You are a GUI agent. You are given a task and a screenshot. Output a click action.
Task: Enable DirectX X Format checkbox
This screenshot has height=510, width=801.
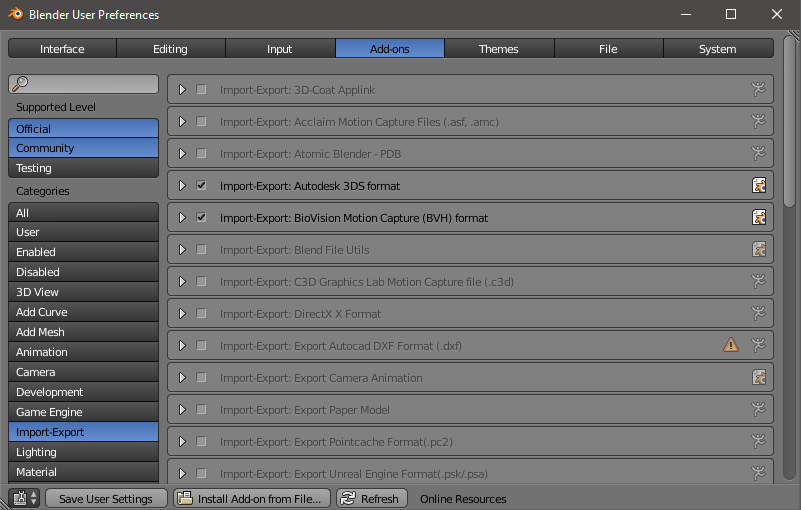pos(201,313)
